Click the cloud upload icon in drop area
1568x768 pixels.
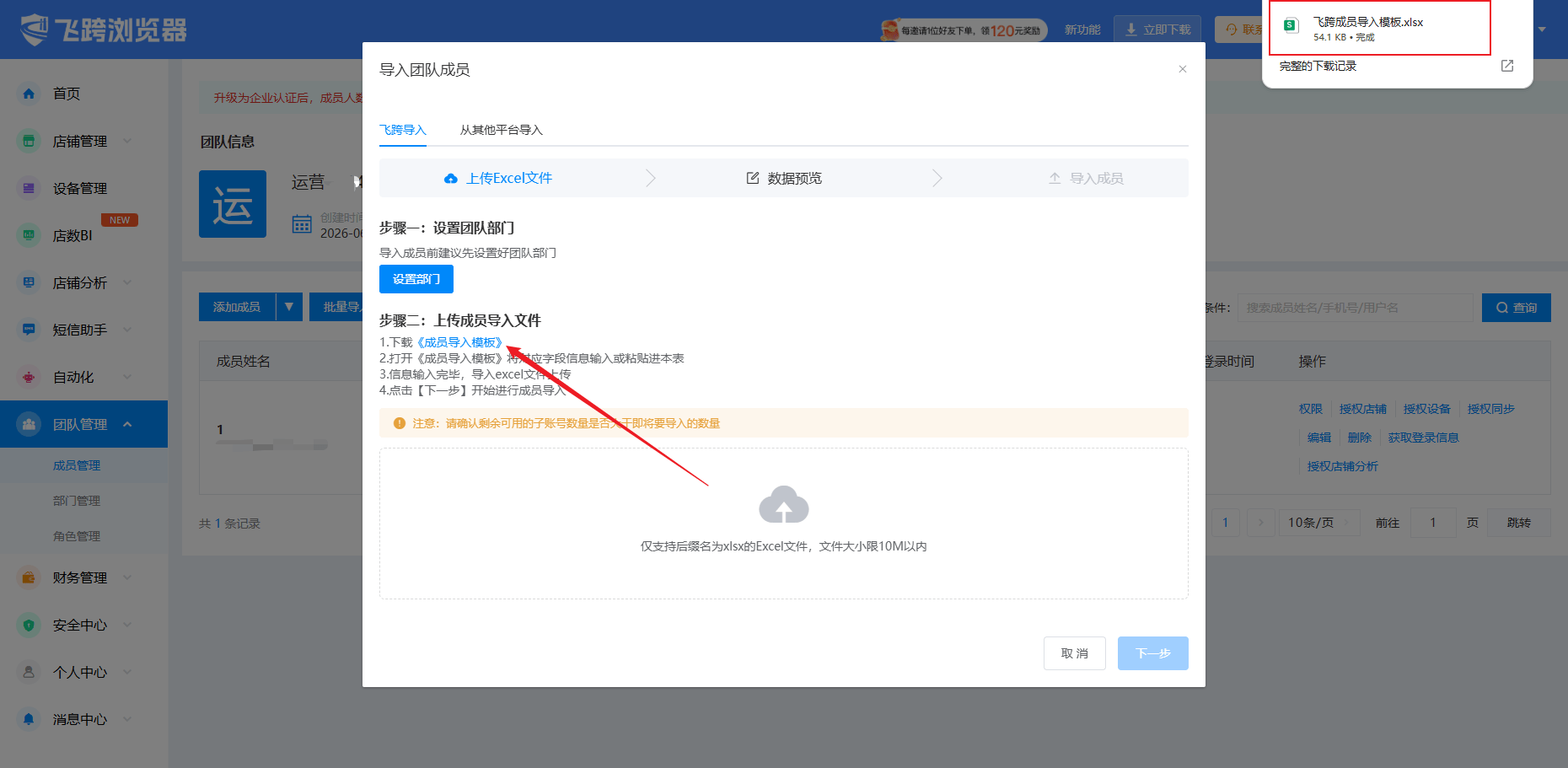783,504
